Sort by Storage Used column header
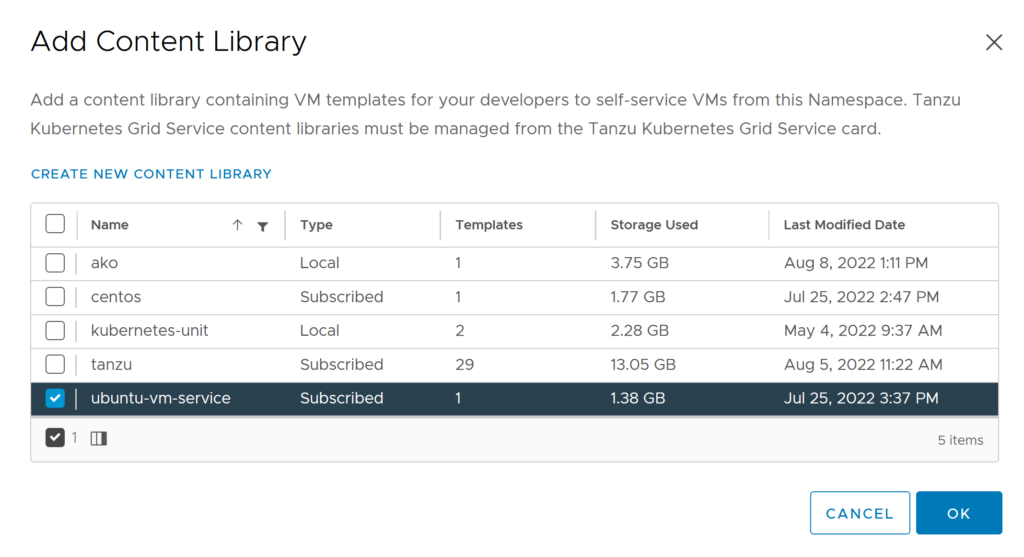The image size is (1024, 557). 654,225
